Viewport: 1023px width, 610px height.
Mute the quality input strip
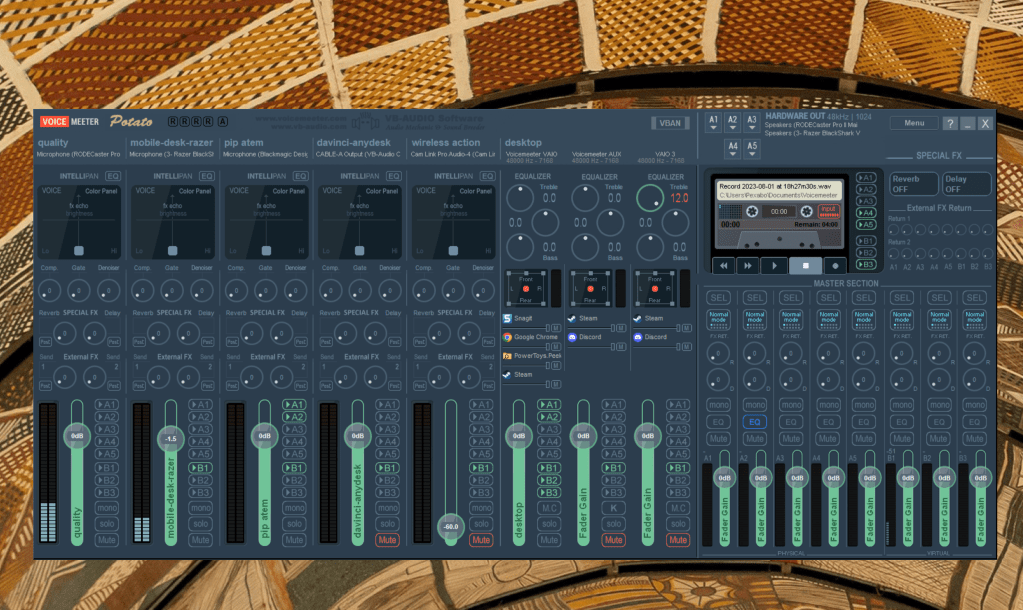click(x=106, y=540)
